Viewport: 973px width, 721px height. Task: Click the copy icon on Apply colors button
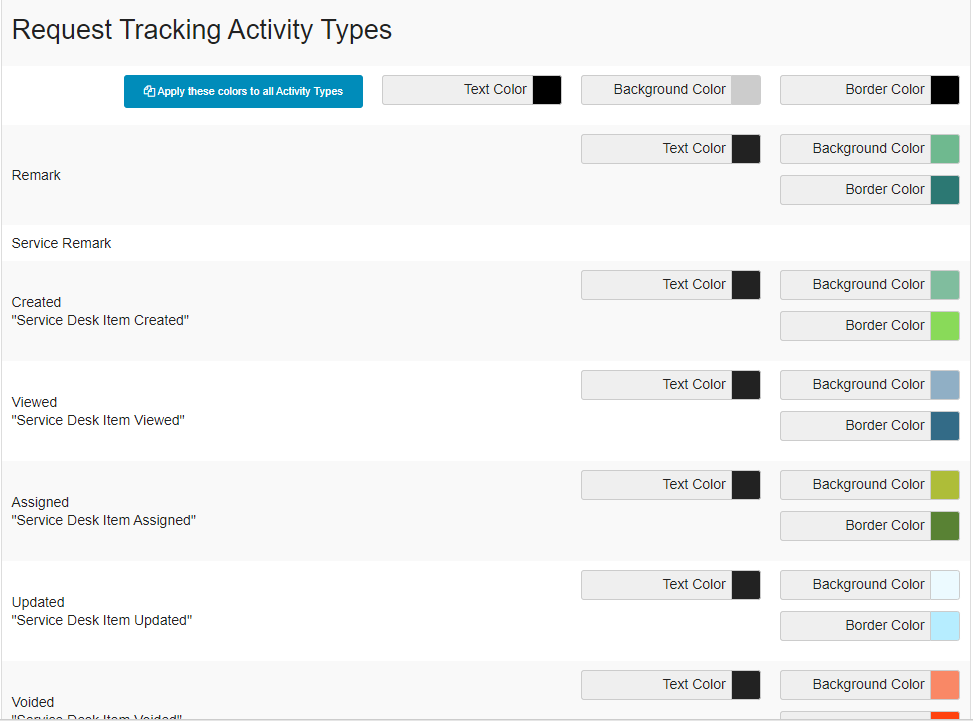(150, 91)
